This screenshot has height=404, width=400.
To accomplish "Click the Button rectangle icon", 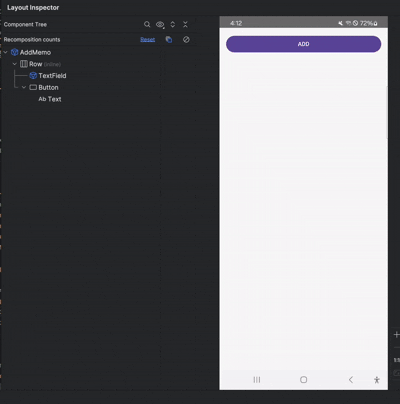I will click(33, 87).
